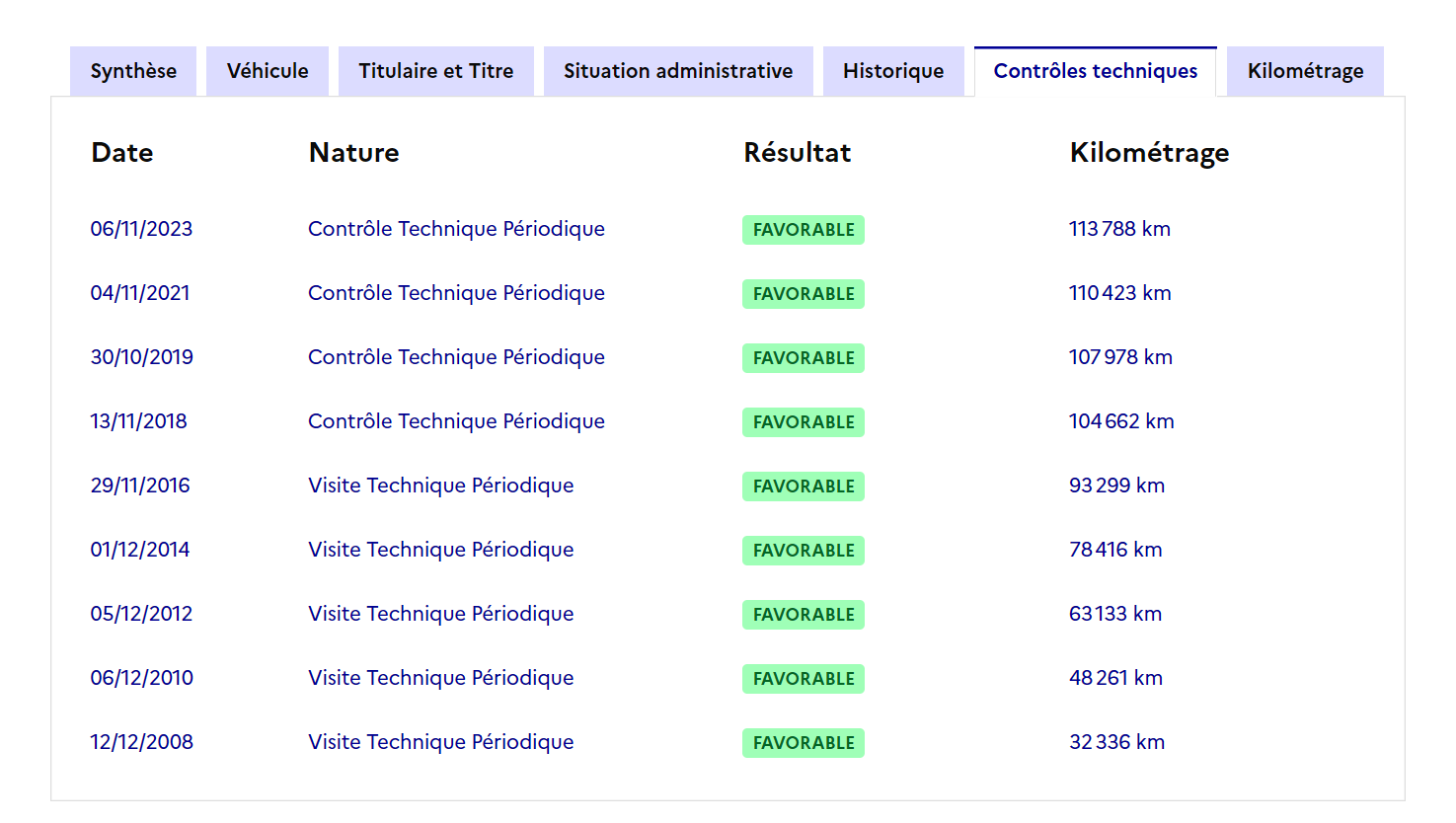This screenshot has width=1456, height=823.
Task: Show the Kilométrage tab
Action: [1305, 71]
